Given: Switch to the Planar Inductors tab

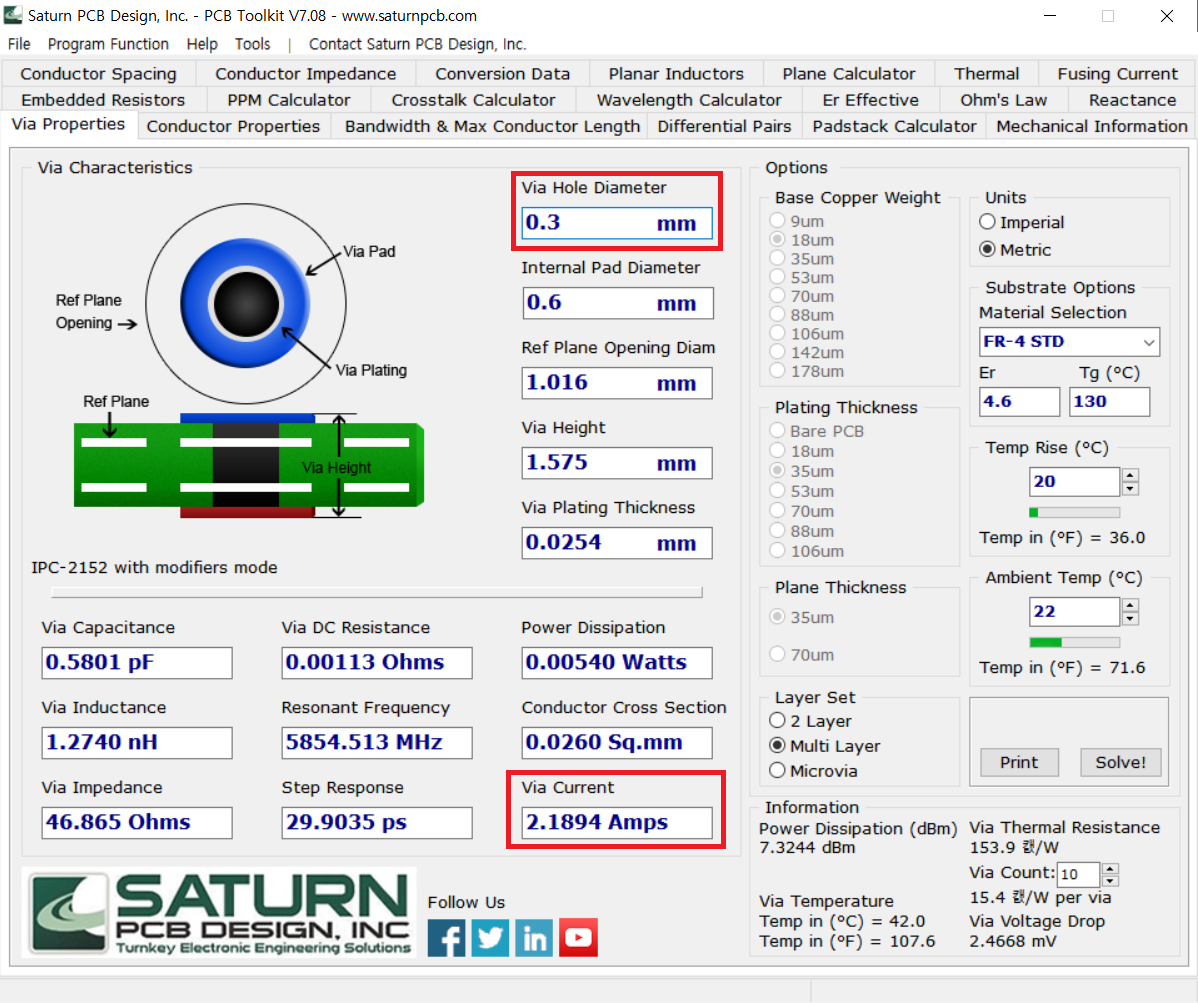Looking at the screenshot, I should (x=676, y=74).
